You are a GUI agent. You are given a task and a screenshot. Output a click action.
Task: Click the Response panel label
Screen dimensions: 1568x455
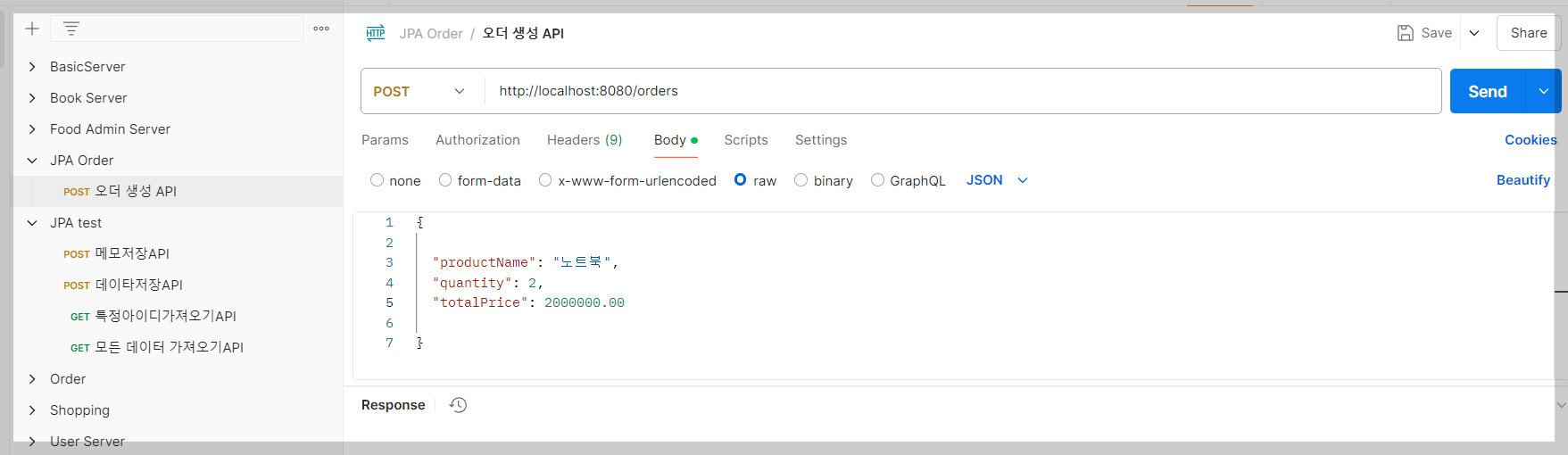tap(393, 405)
